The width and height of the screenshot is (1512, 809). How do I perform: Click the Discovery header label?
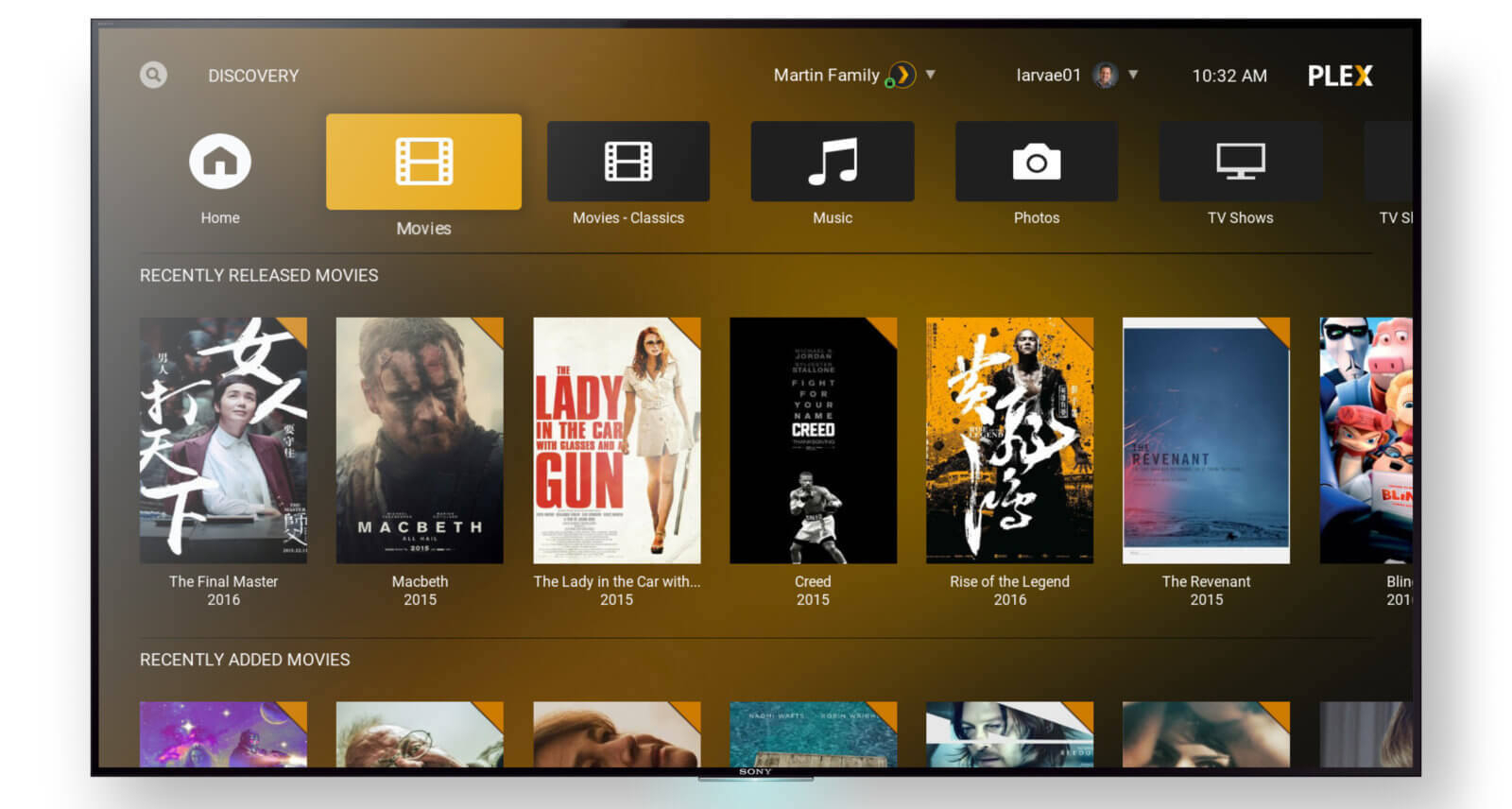pyautogui.click(x=253, y=76)
